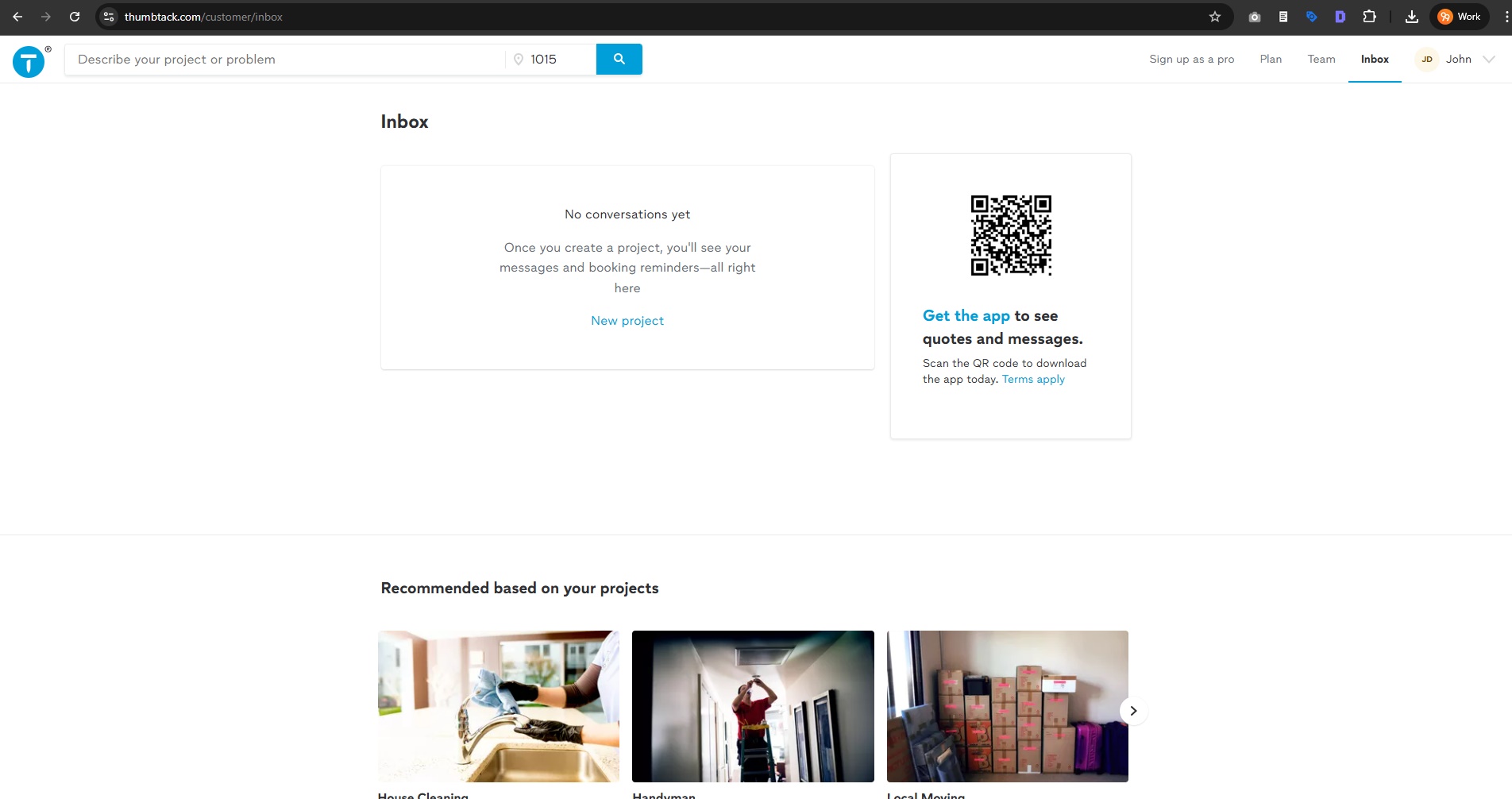The image size is (1512, 799).
Task: Open the 'Terms apply' link
Action: point(1033,380)
